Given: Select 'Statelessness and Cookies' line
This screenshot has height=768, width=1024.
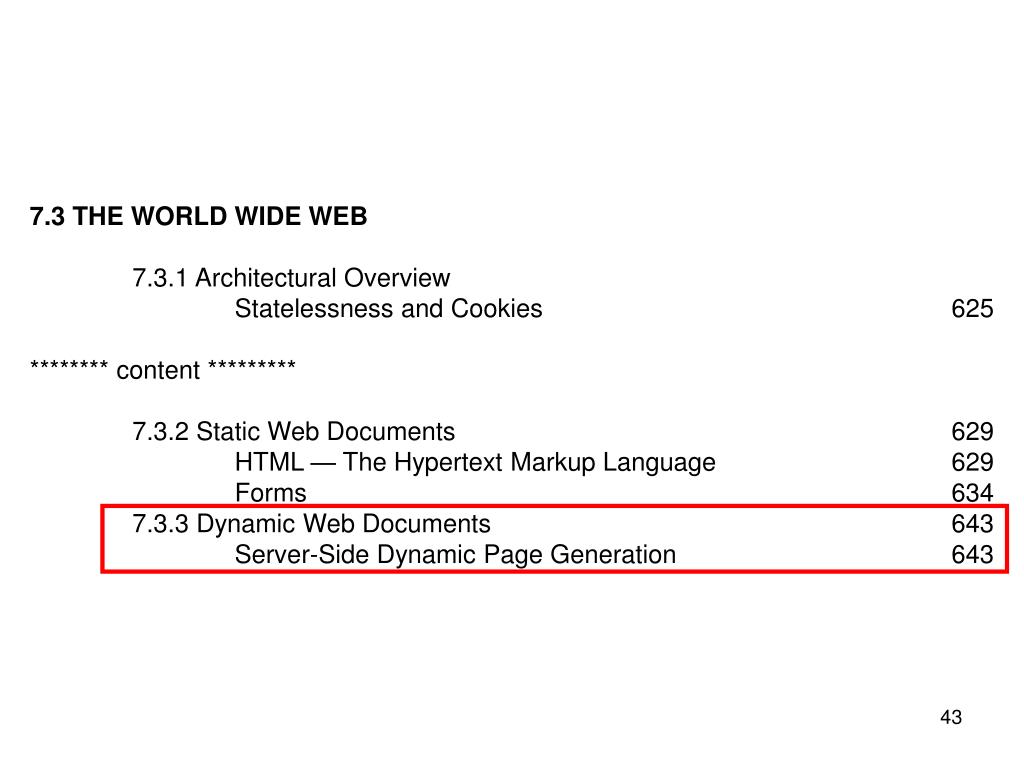Looking at the screenshot, I should (x=389, y=308).
